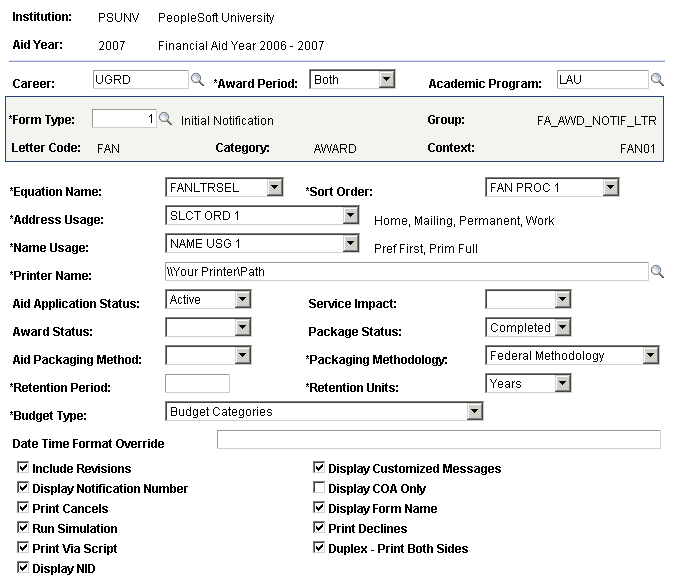Click the PSUNV institution code
Viewport: 678px width, 580px height.
[118, 18]
